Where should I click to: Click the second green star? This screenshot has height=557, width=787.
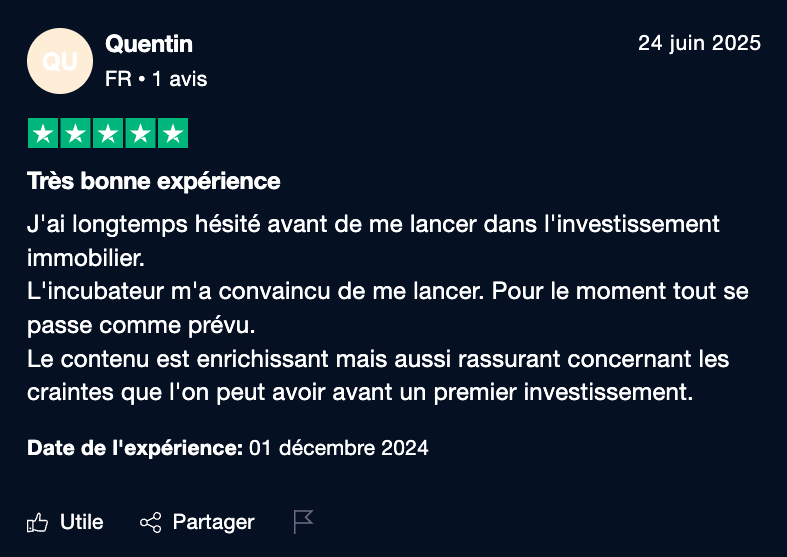(x=75, y=133)
